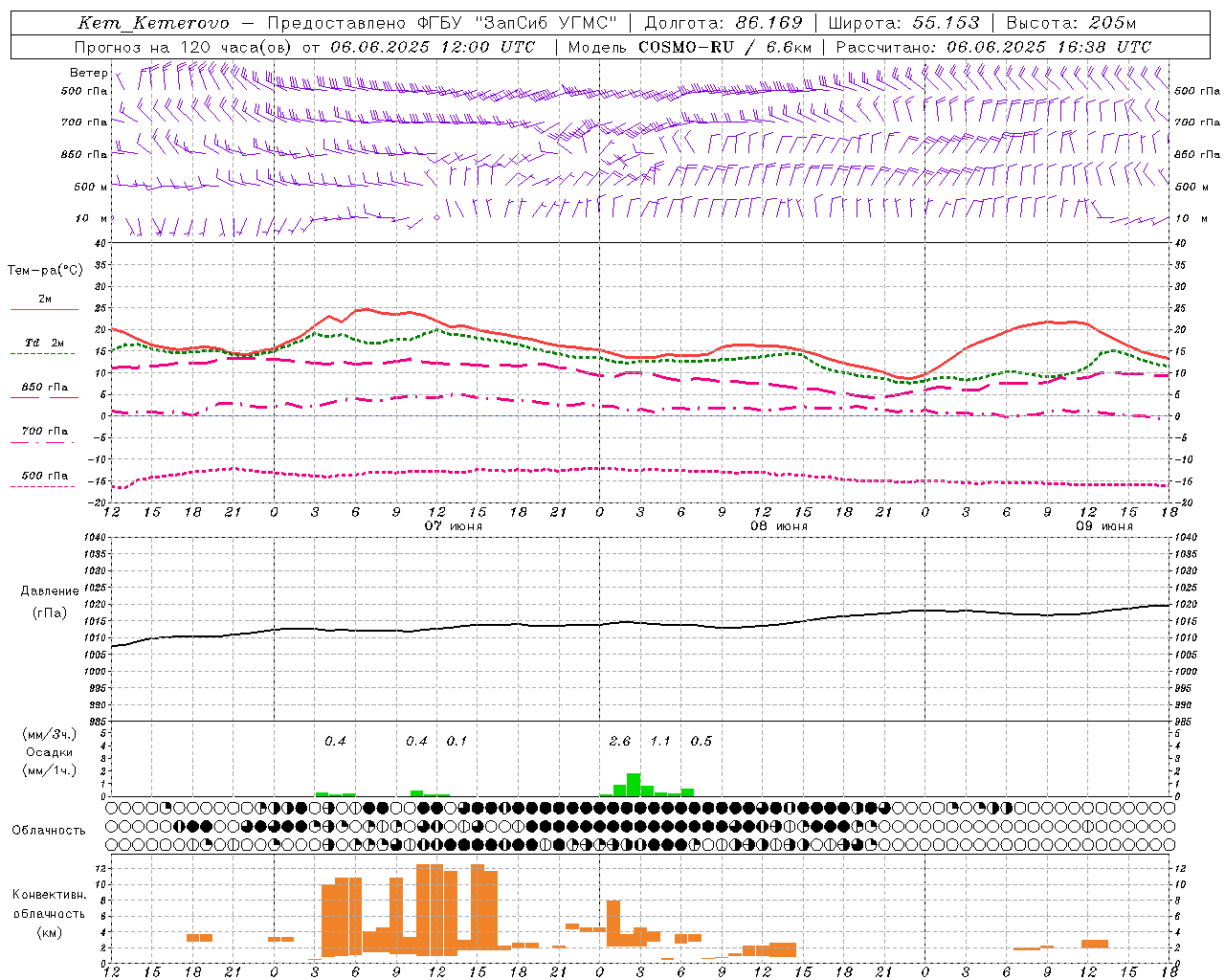Click the (мм/1ч.) unit label
Image resolution: width=1225 pixels, height=980 pixels.
[x=50, y=770]
